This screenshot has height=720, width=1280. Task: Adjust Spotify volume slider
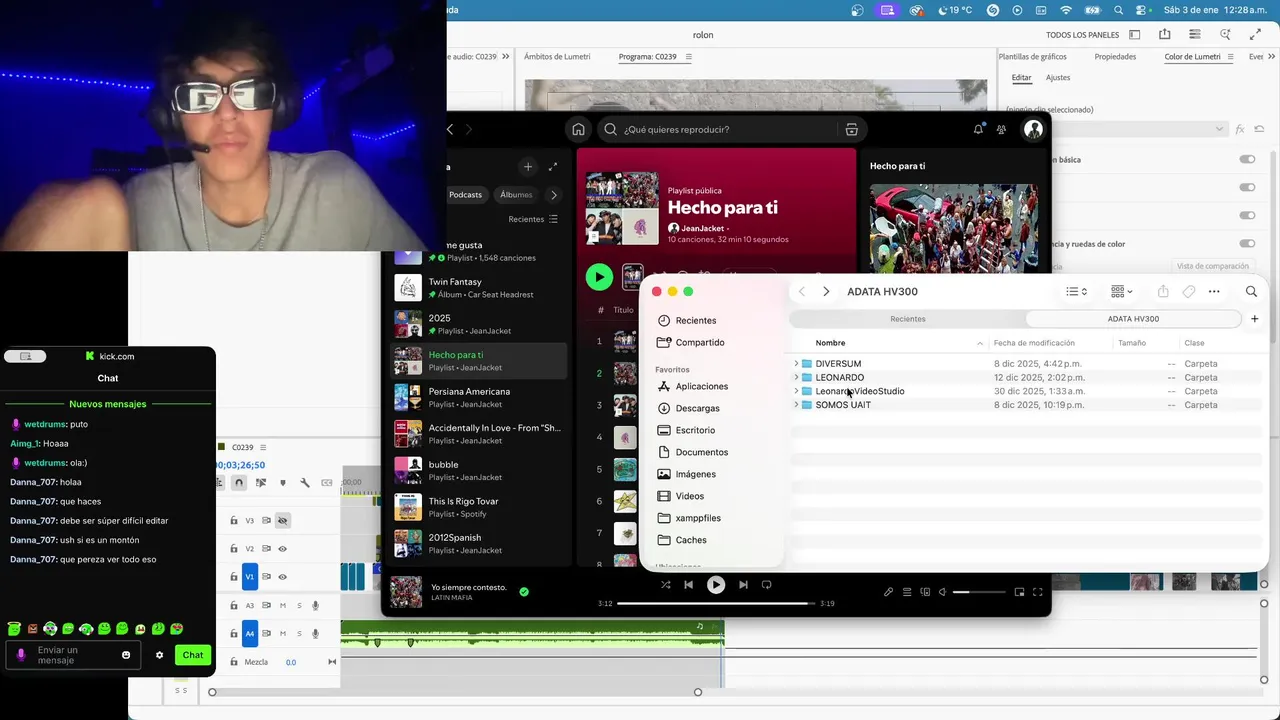(977, 592)
